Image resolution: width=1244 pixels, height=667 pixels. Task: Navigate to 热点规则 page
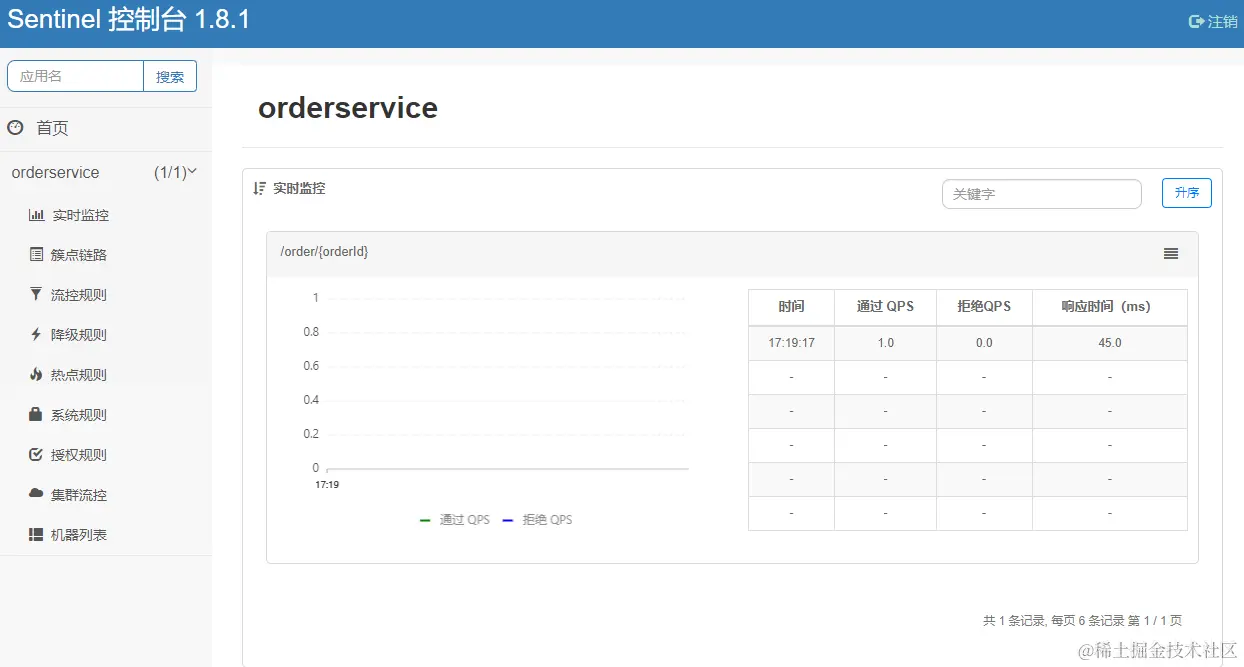(x=79, y=375)
